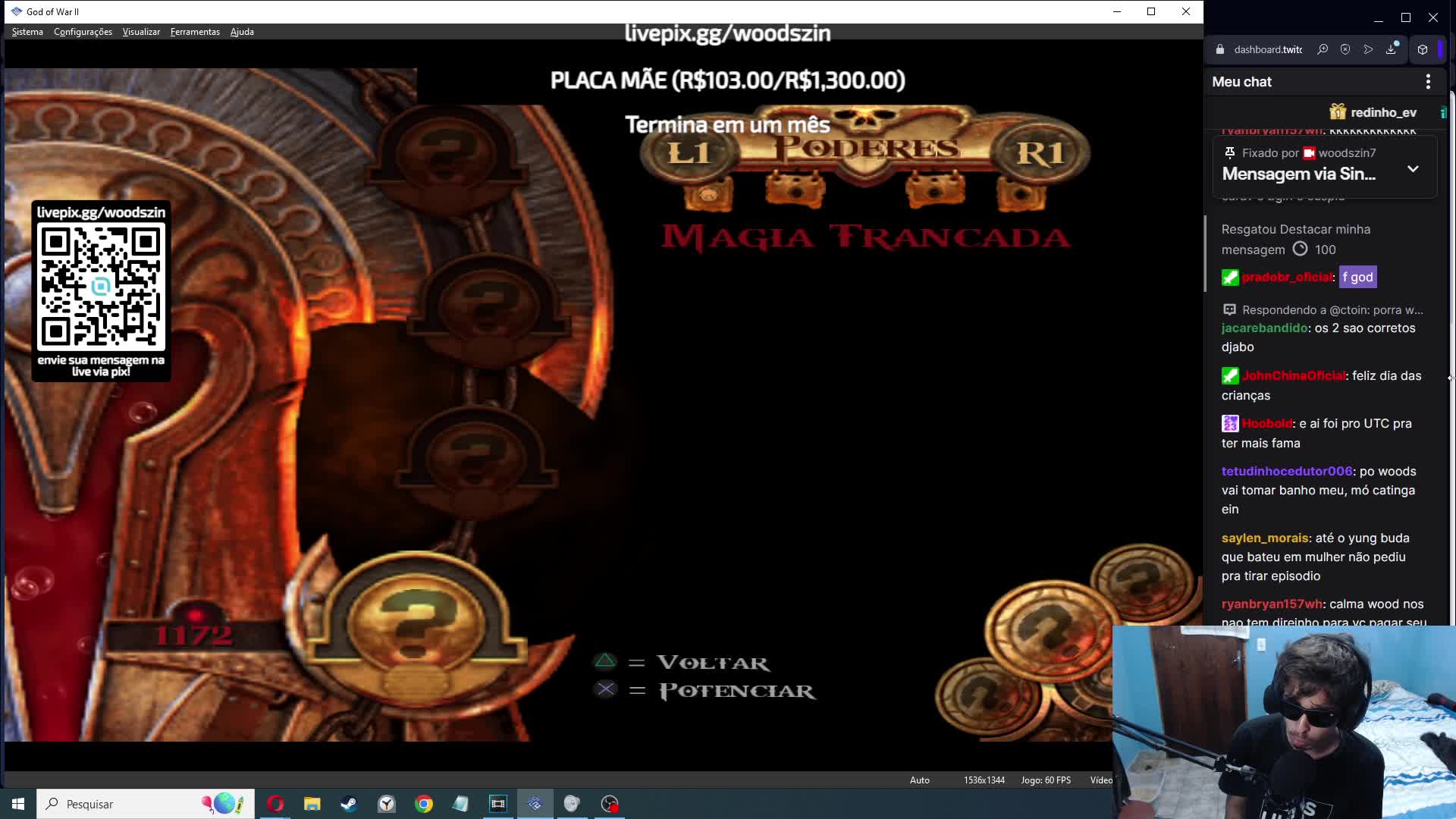Open the Configurações menu
1456x819 pixels.
pos(83,32)
